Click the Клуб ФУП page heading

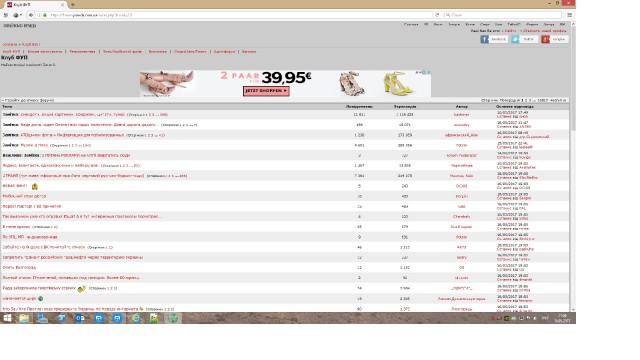point(14,58)
